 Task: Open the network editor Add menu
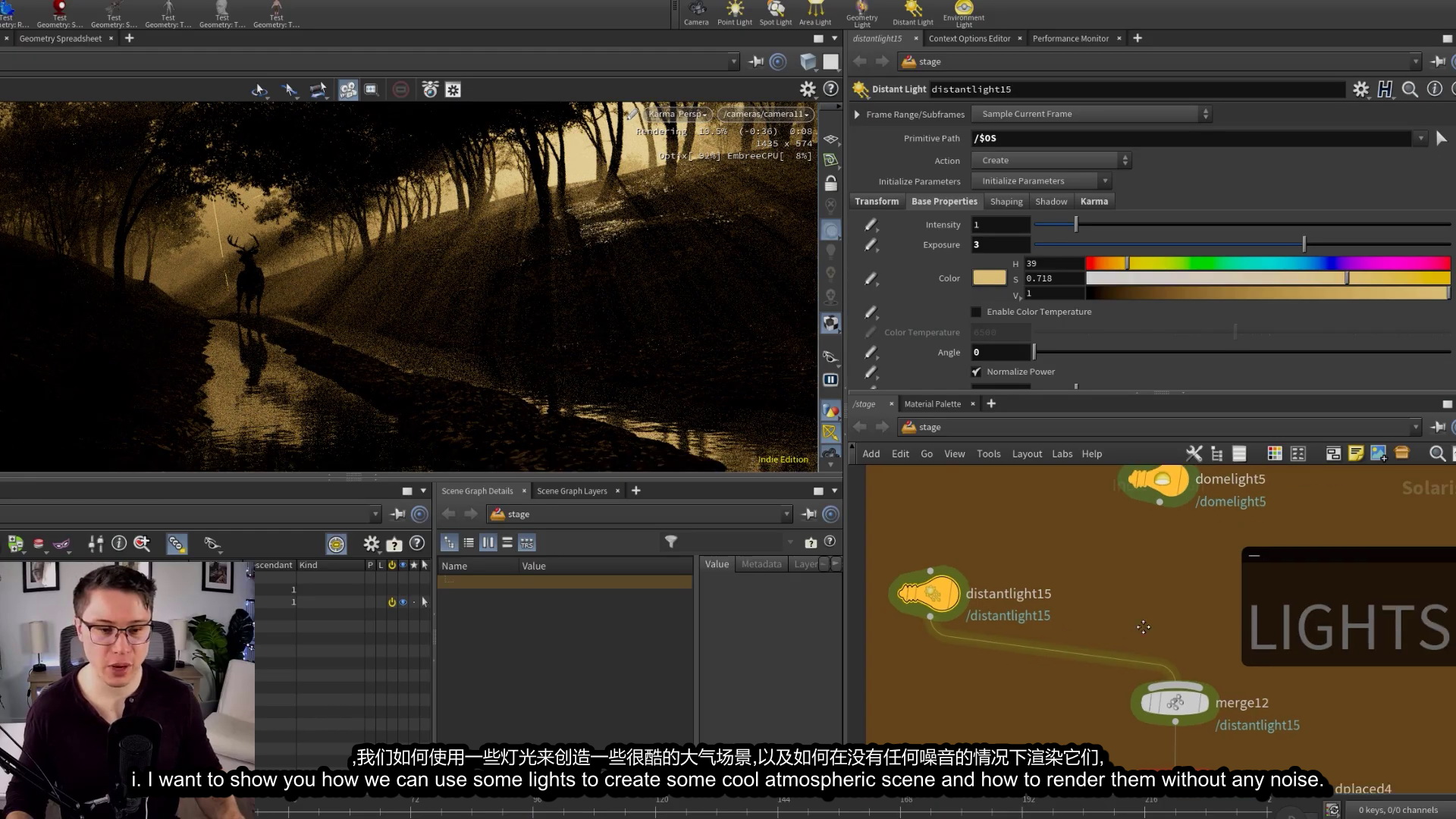(x=871, y=453)
